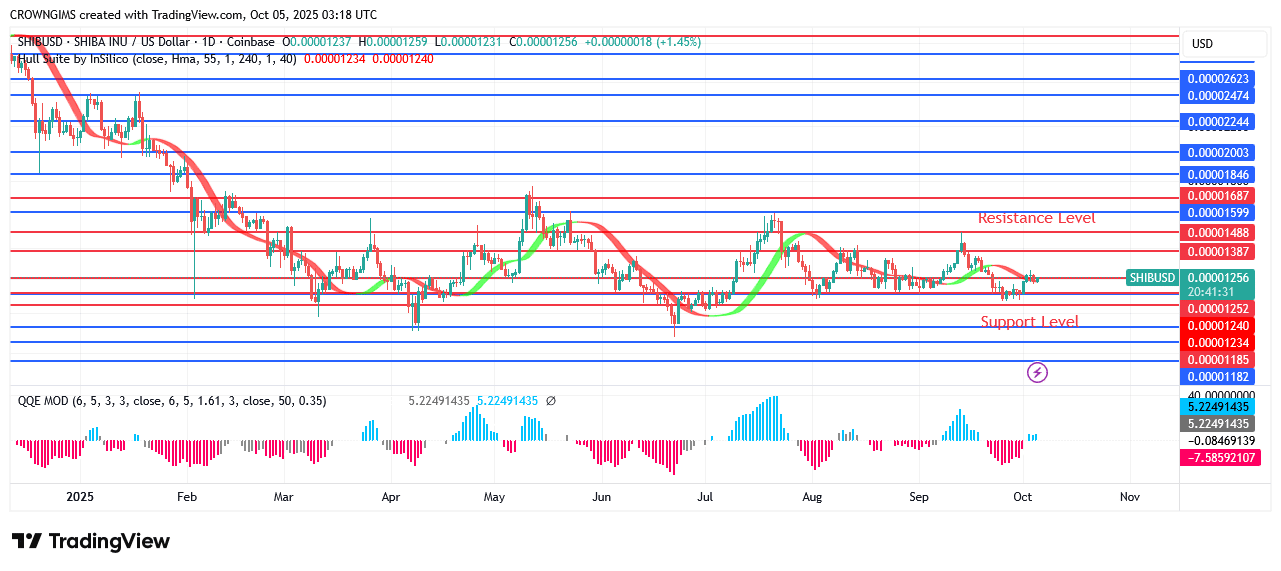Click the SHIBUSD price label tag
The image size is (1281, 571).
(1151, 277)
